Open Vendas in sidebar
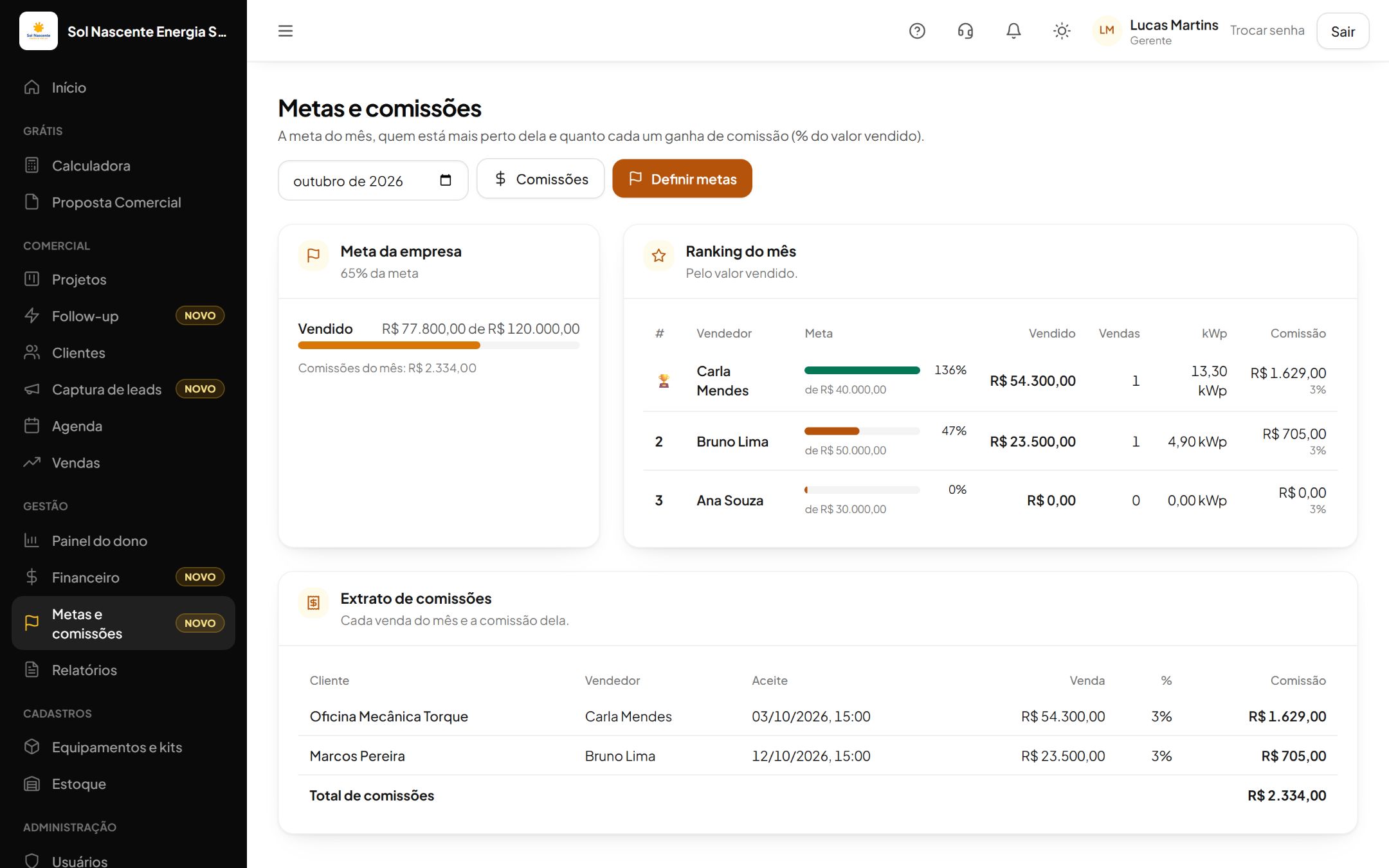This screenshot has width=1389, height=868. (x=123, y=463)
